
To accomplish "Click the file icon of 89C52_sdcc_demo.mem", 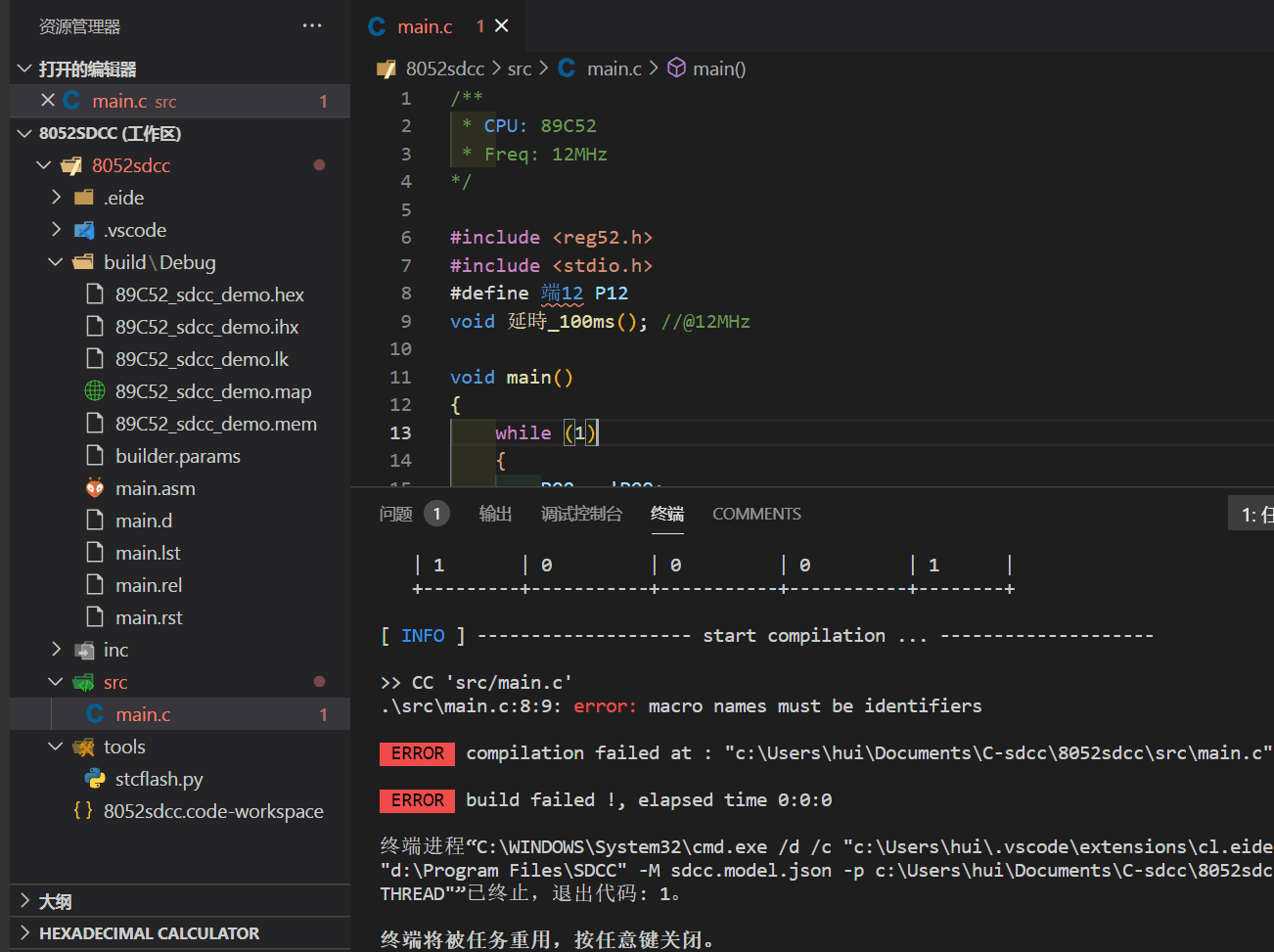I will pos(95,424).
